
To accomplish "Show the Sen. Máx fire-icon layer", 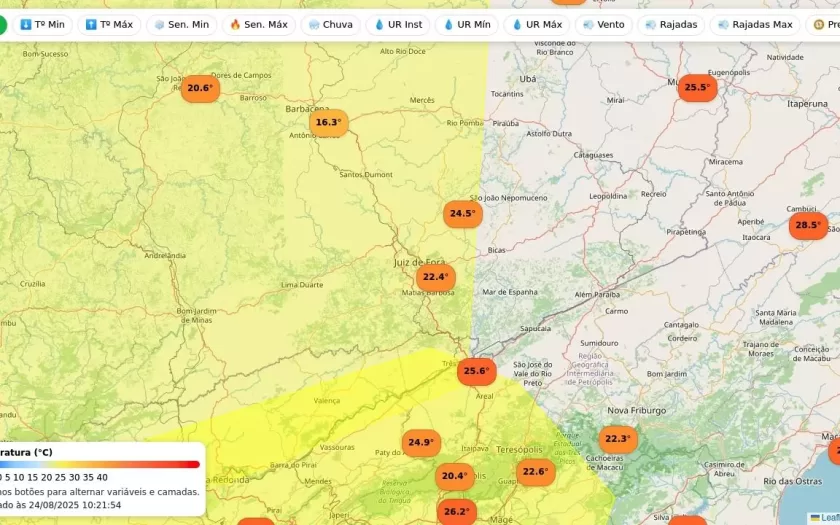I will click(x=258, y=24).
